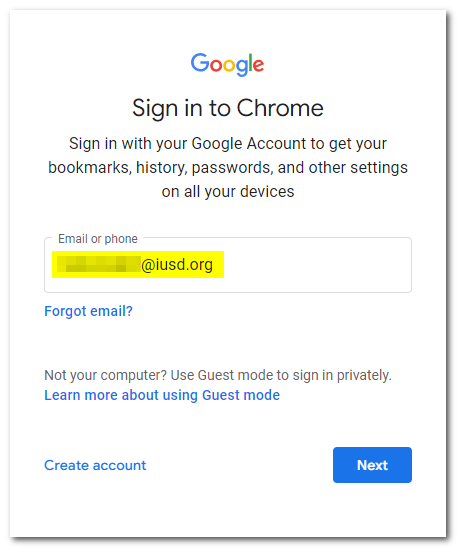Click the Next button

(x=372, y=465)
